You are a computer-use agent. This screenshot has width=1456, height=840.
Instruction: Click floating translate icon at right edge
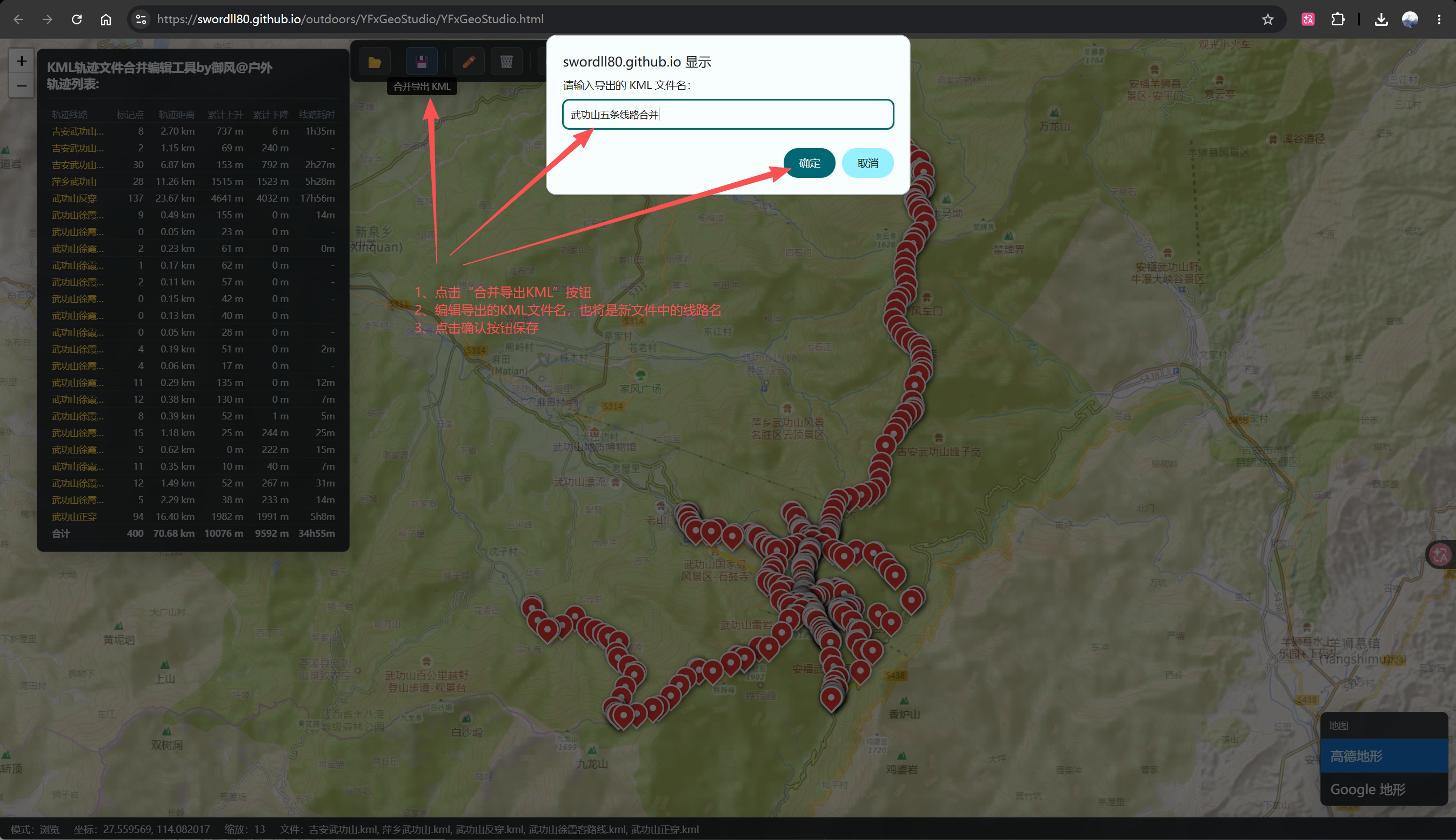(1440, 555)
